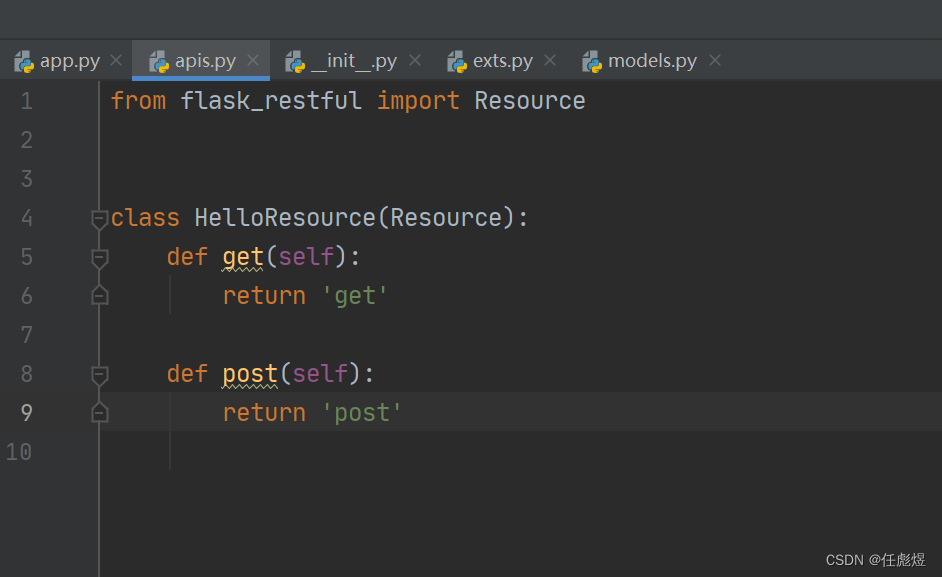The width and height of the screenshot is (942, 577).
Task: Click the from keyword on line 1
Action: click(x=138, y=100)
